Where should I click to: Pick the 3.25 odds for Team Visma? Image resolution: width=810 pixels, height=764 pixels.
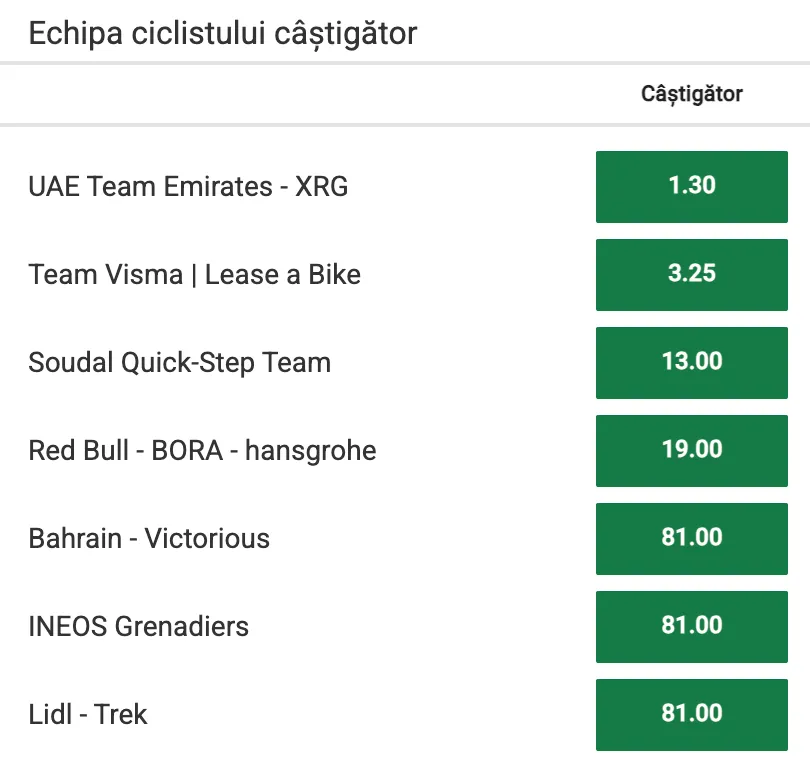[692, 274]
